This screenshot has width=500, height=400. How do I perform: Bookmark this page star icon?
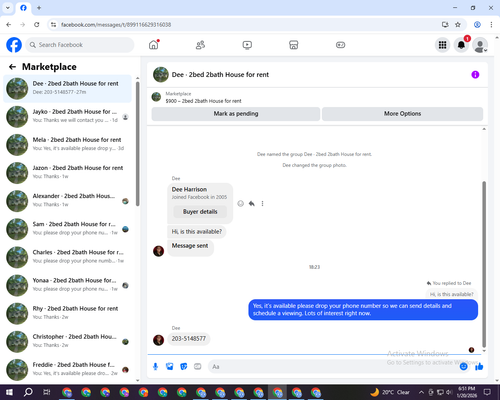458,25
